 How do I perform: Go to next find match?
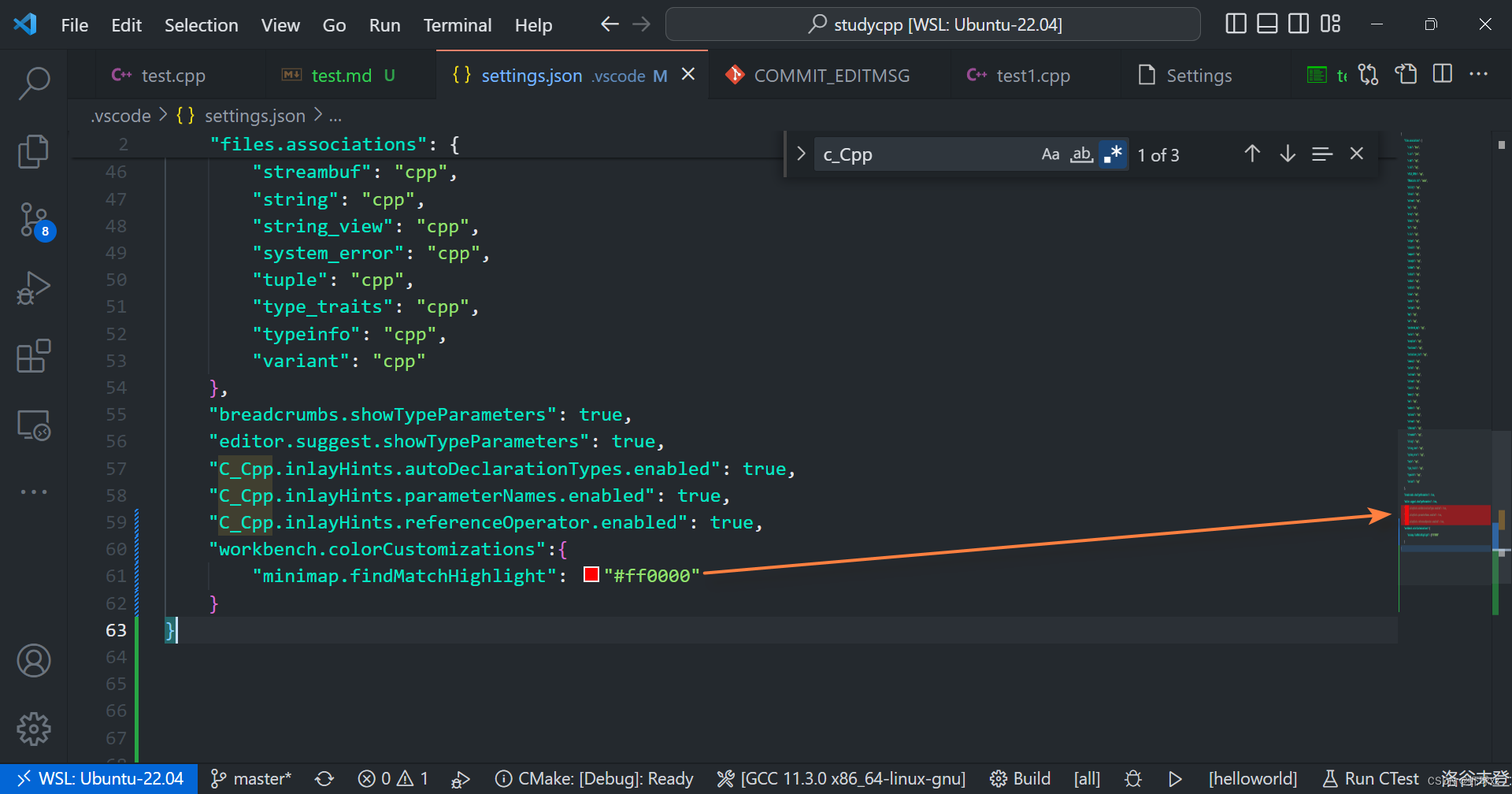coord(1288,154)
